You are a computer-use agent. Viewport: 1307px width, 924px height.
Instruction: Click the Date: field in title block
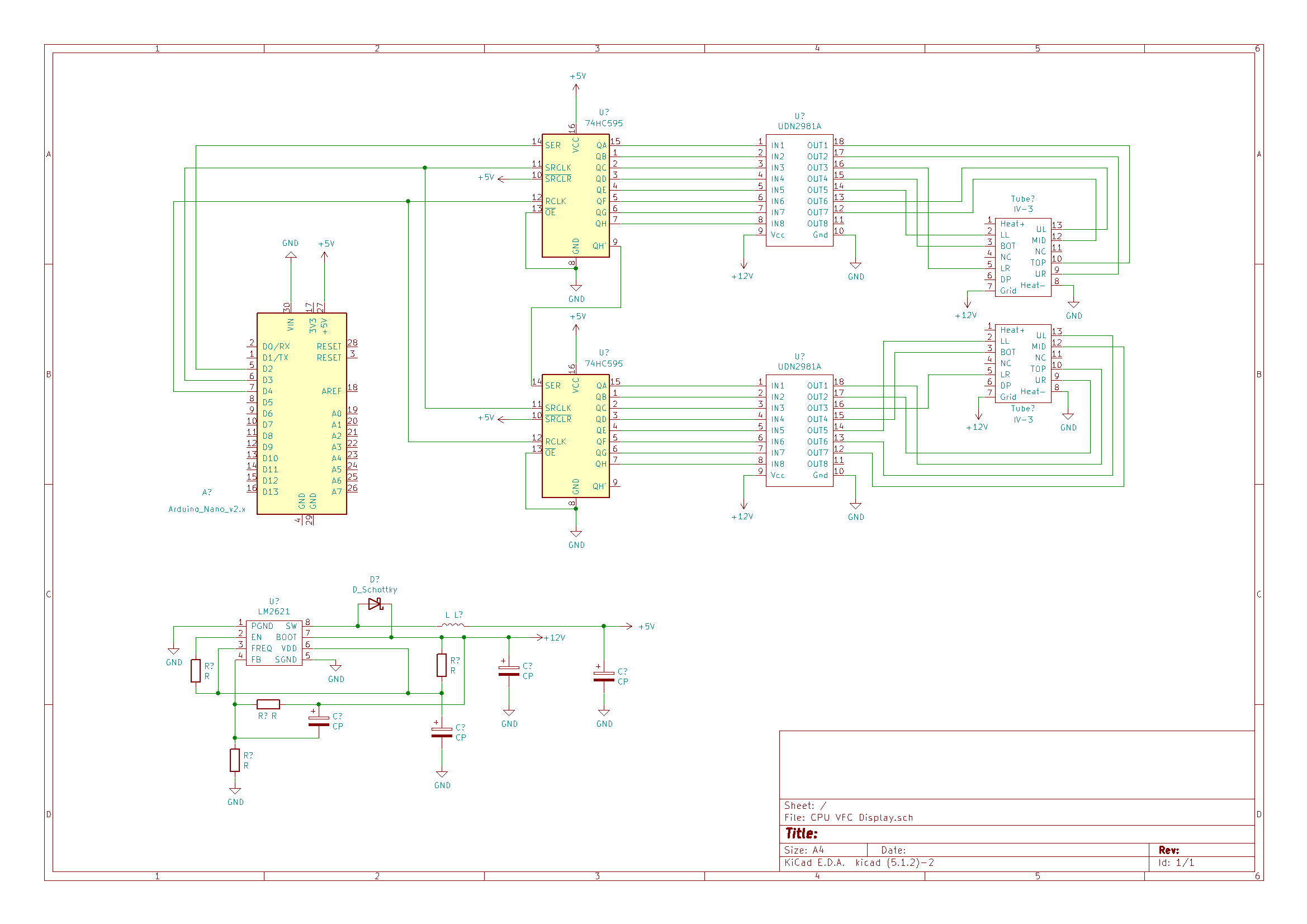[x=893, y=850]
